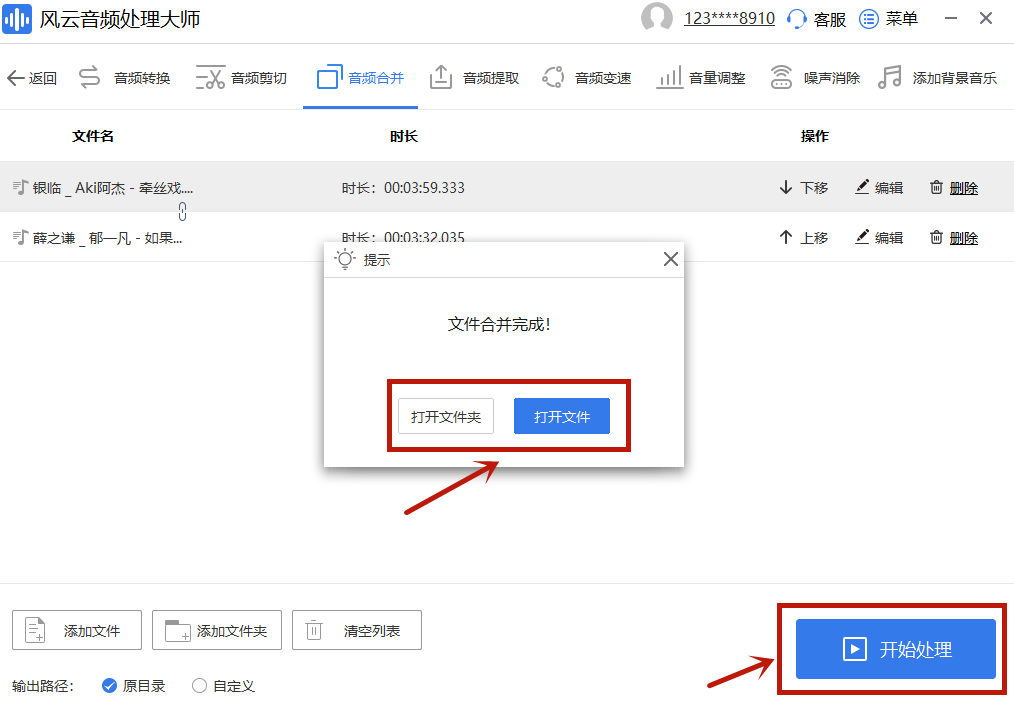The width and height of the screenshot is (1014, 711).
Task: Click 打开文件夹 in the dialog
Action: 446,416
